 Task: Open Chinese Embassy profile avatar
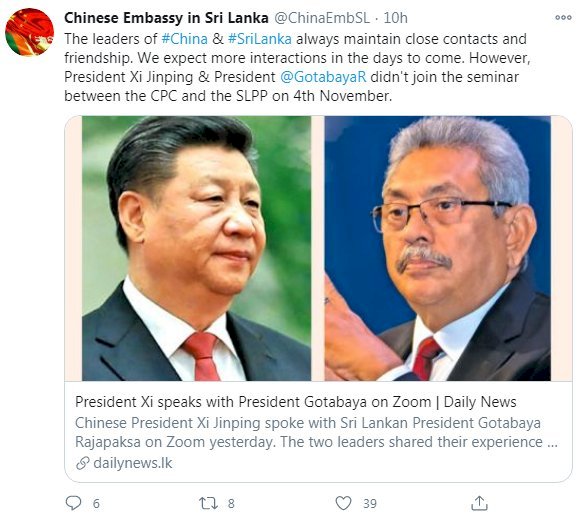(x=29, y=32)
